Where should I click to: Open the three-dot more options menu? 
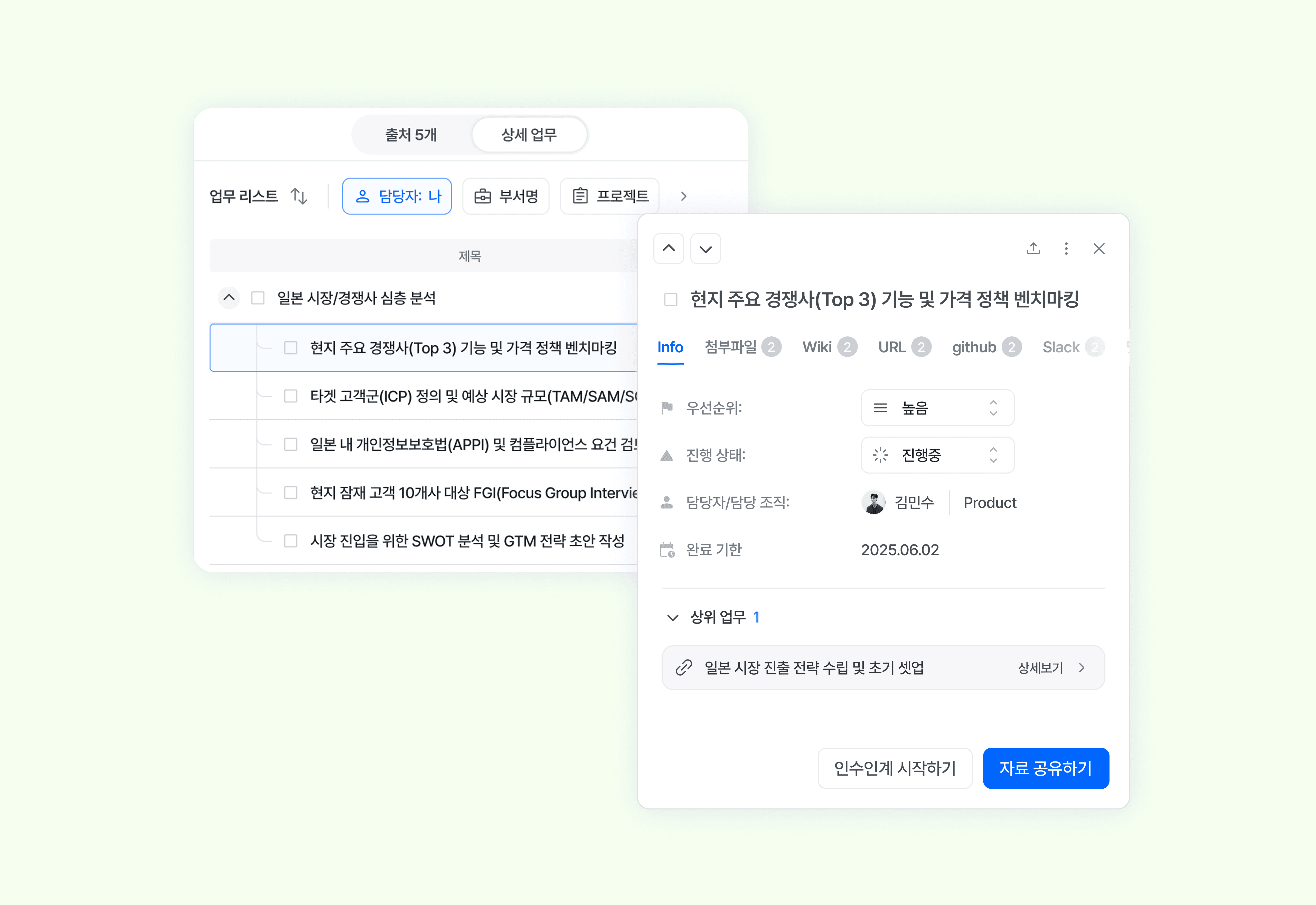point(1066,248)
